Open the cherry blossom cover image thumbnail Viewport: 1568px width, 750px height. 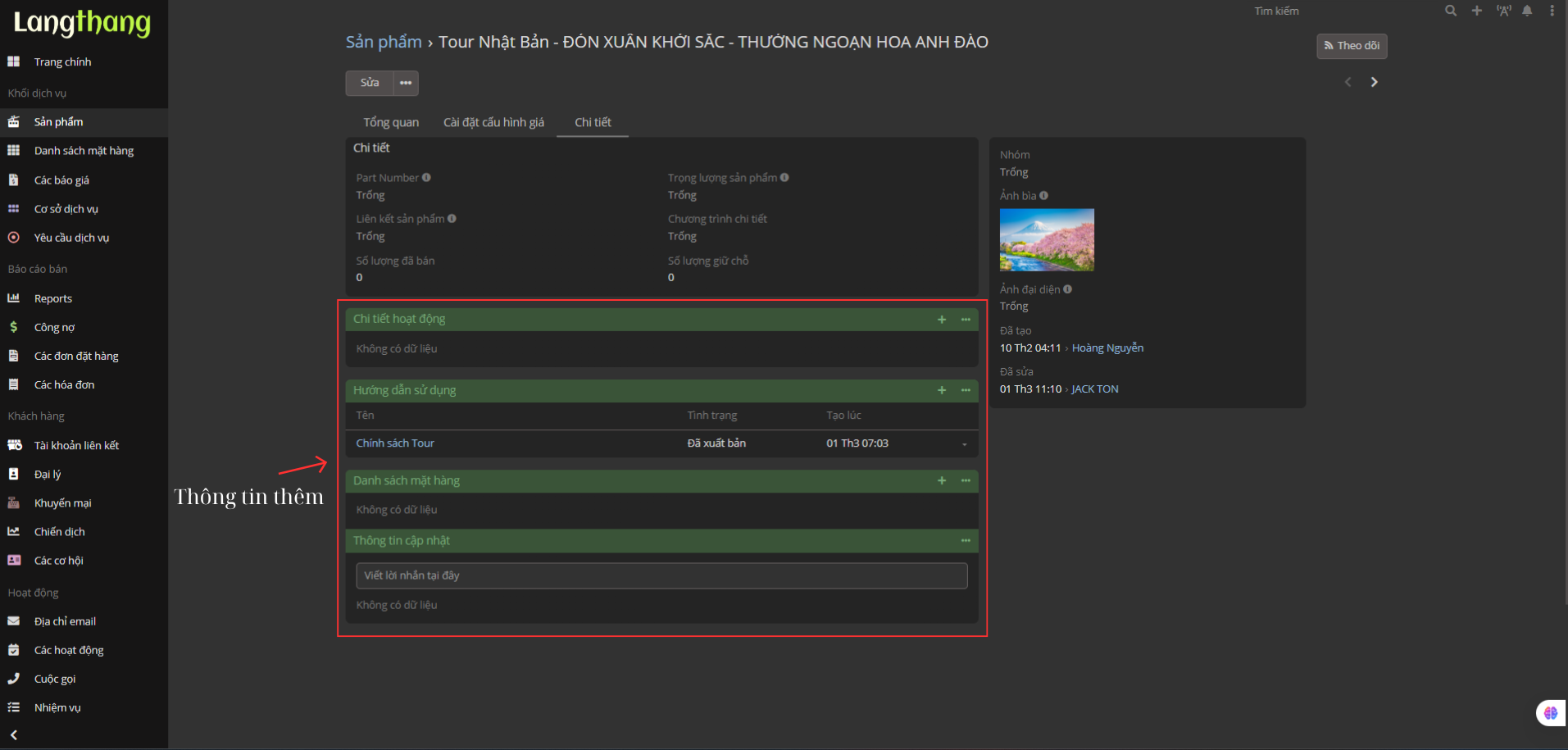point(1047,240)
